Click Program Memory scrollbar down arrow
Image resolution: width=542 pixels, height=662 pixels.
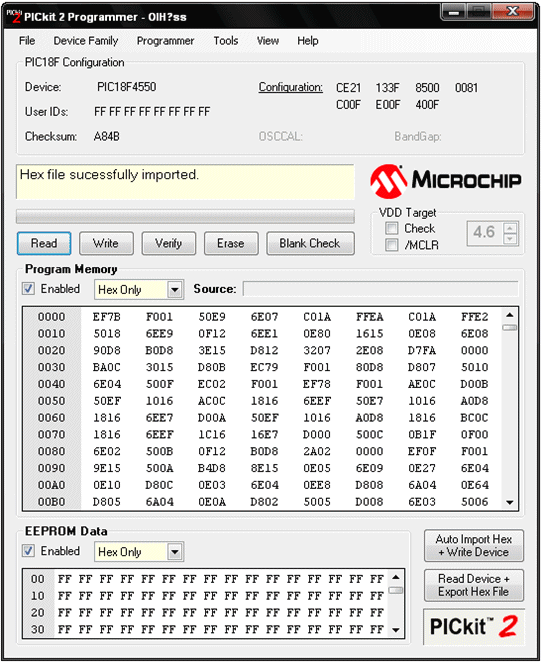pyautogui.click(x=509, y=502)
